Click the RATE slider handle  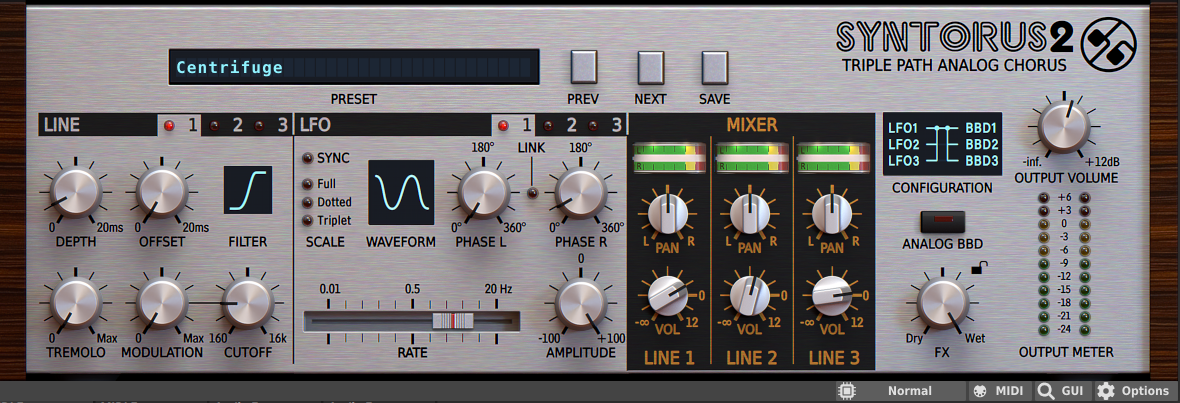click(x=452, y=320)
